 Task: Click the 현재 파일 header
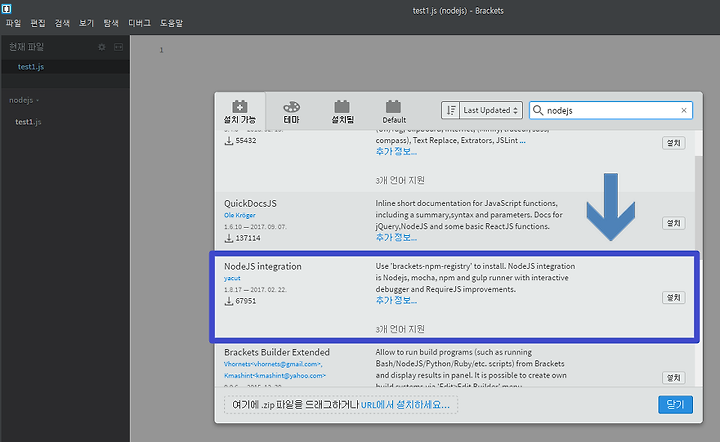pyautogui.click(x=26, y=47)
